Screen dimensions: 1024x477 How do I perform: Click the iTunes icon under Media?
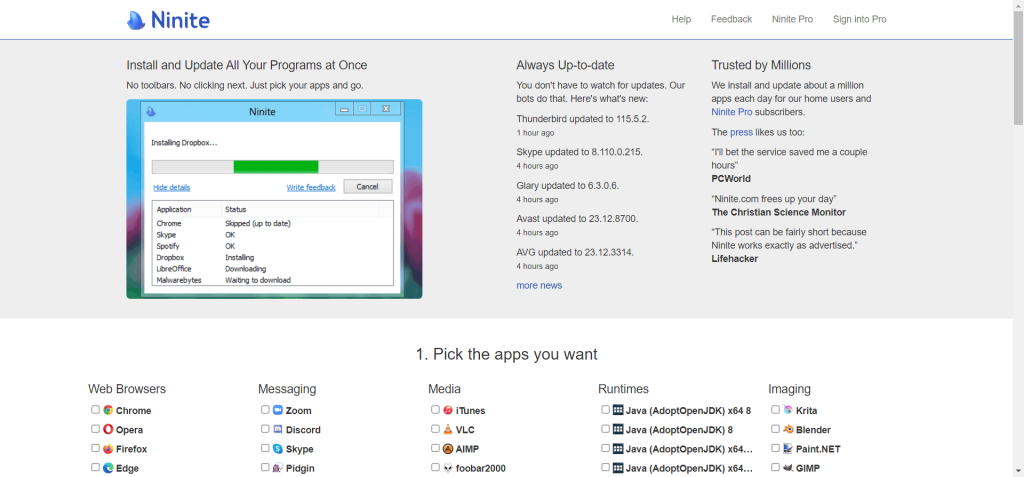448,410
